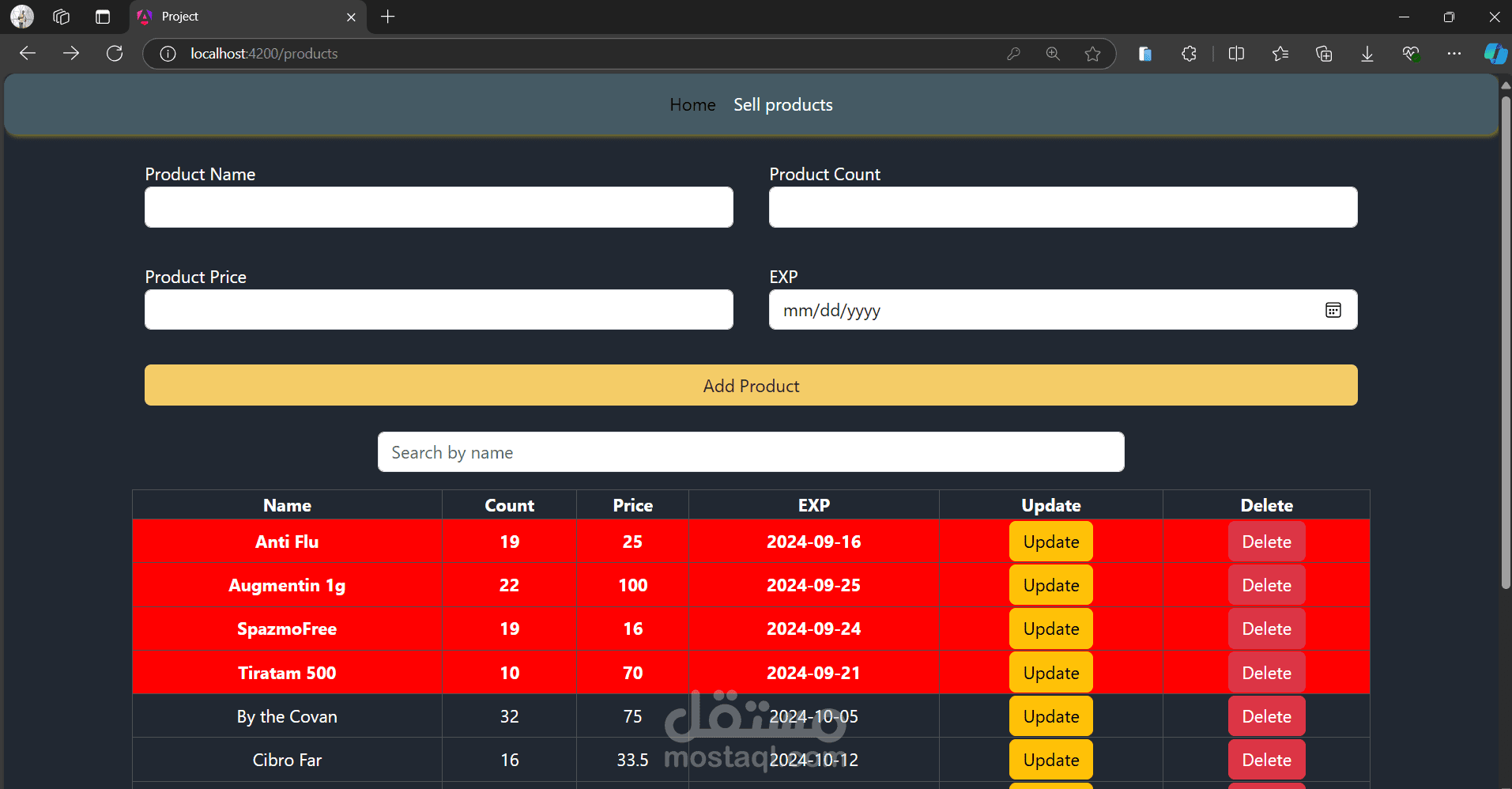Open the EXP date picker calendar
1512x789 pixels.
click(x=1333, y=310)
